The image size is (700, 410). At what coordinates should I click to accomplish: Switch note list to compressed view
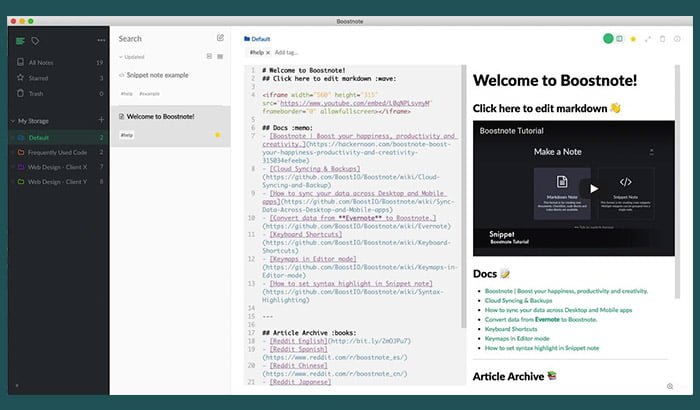point(220,56)
